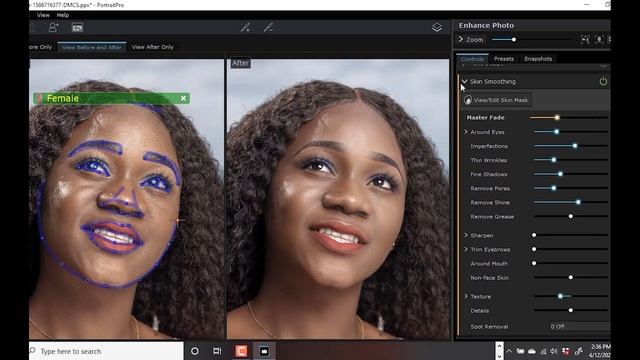This screenshot has height=360, width=640.
Task: Click the Remove Pores slider handle
Action: click(x=554, y=188)
